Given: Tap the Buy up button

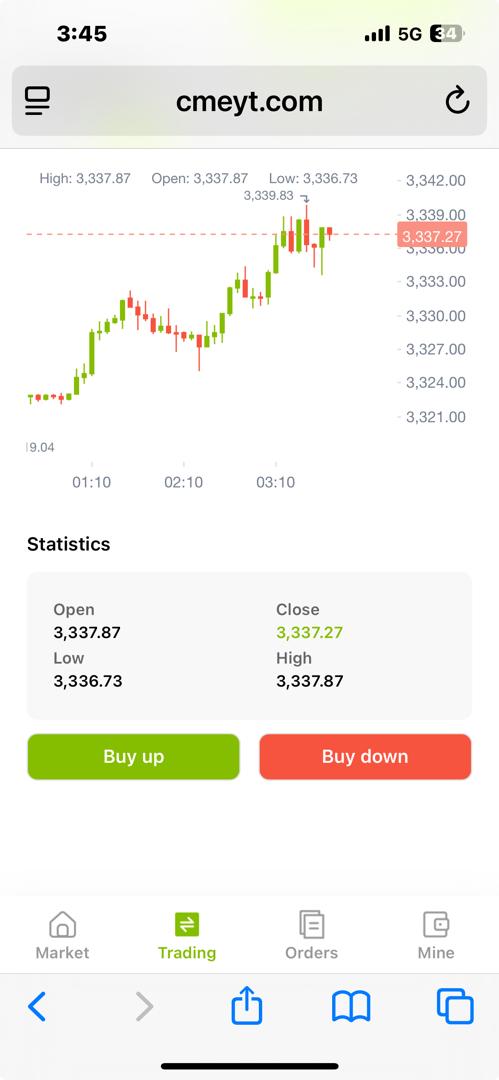Looking at the screenshot, I should pos(134,756).
